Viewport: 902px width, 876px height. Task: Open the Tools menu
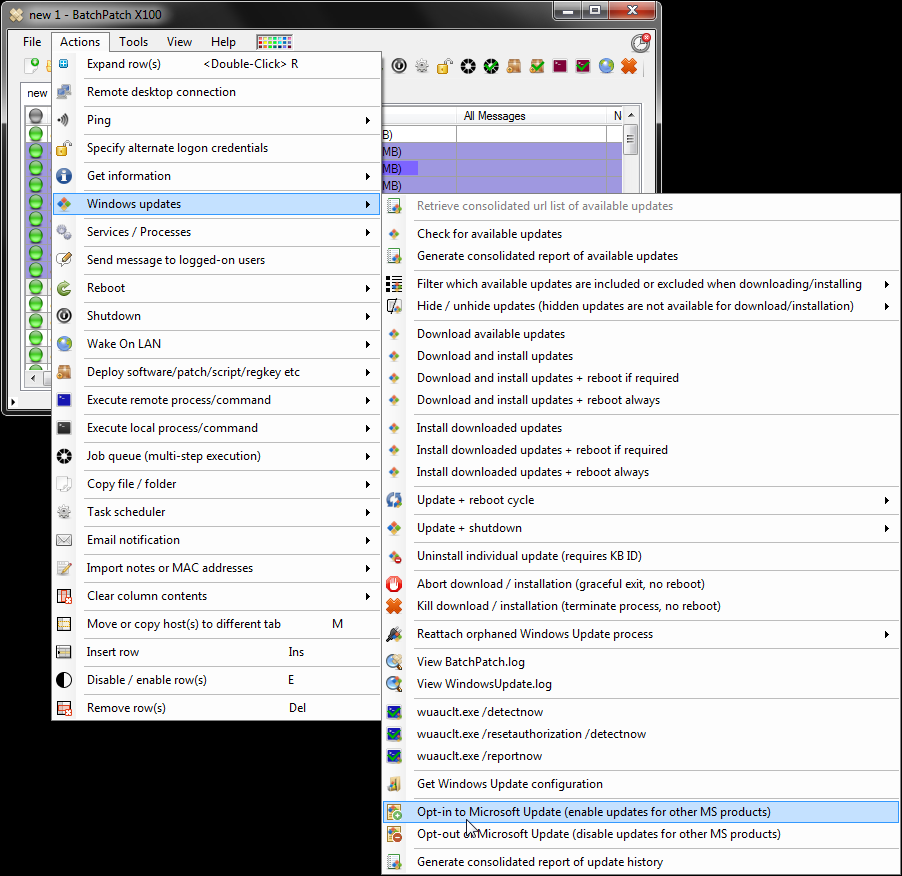pyautogui.click(x=133, y=42)
